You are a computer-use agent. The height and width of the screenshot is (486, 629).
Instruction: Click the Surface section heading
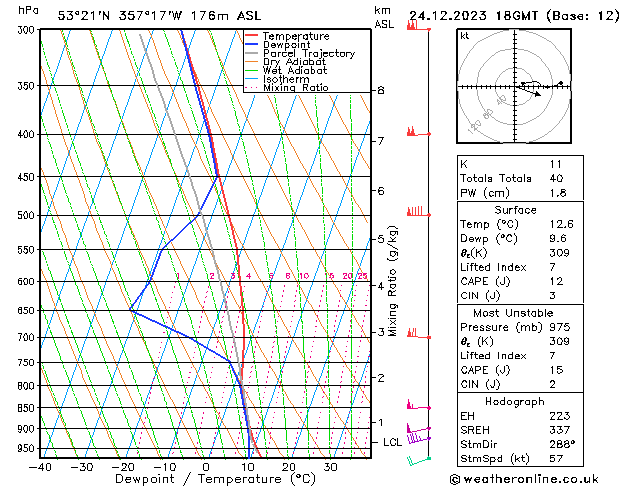click(x=515, y=210)
